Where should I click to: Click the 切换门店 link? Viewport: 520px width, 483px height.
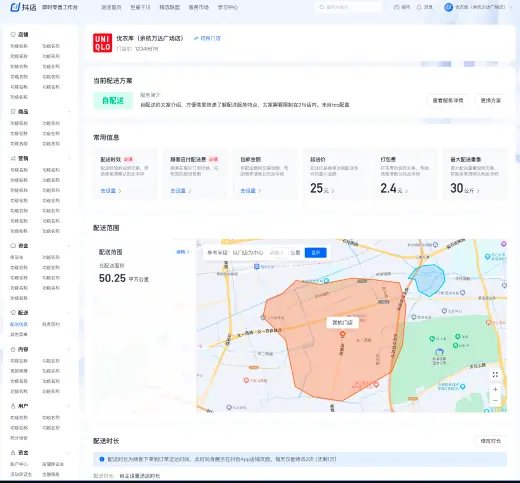click(210, 38)
